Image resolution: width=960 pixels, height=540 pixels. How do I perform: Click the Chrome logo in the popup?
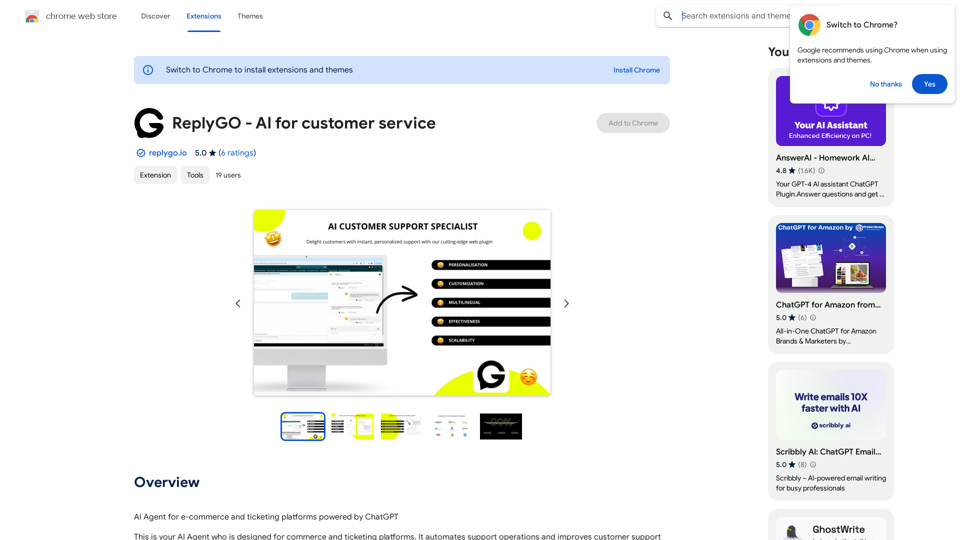[809, 25]
